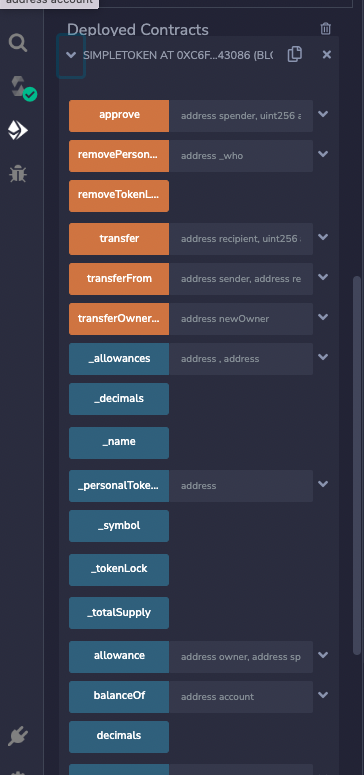Expand transfer function parameters
The image size is (364, 775).
[x=323, y=238]
